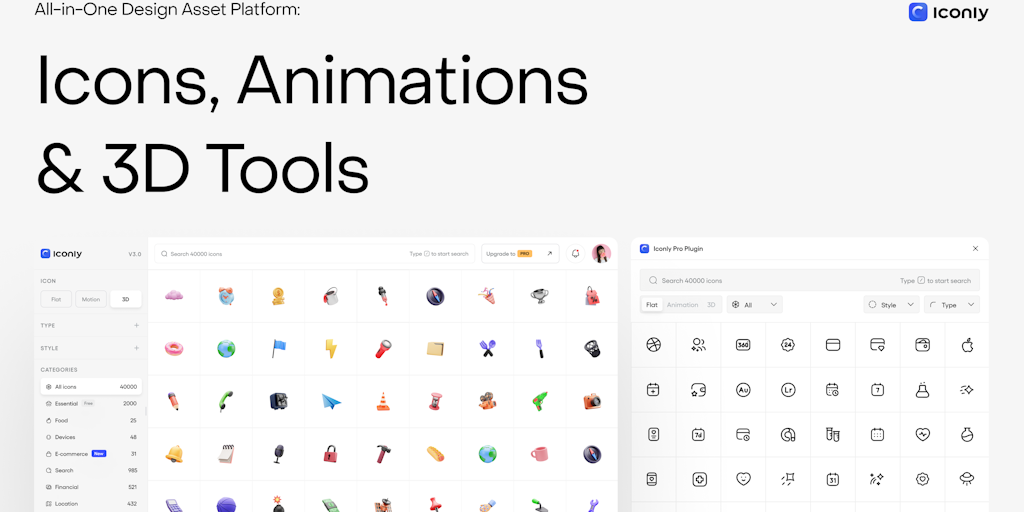
Task: Select the Apple logo icon in plugin
Action: 967,345
